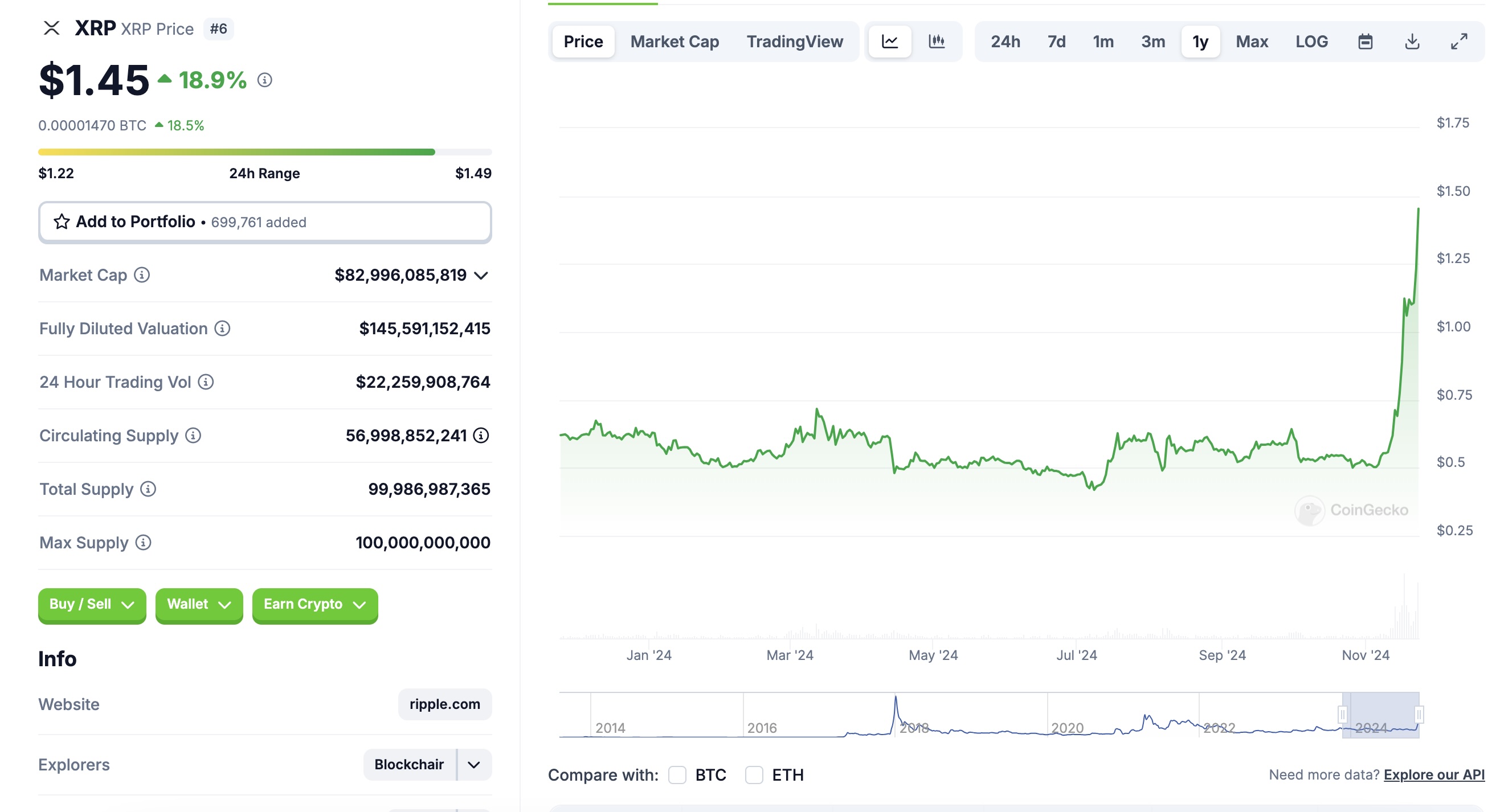
Task: Expand chart to fullscreen
Action: click(x=1459, y=41)
